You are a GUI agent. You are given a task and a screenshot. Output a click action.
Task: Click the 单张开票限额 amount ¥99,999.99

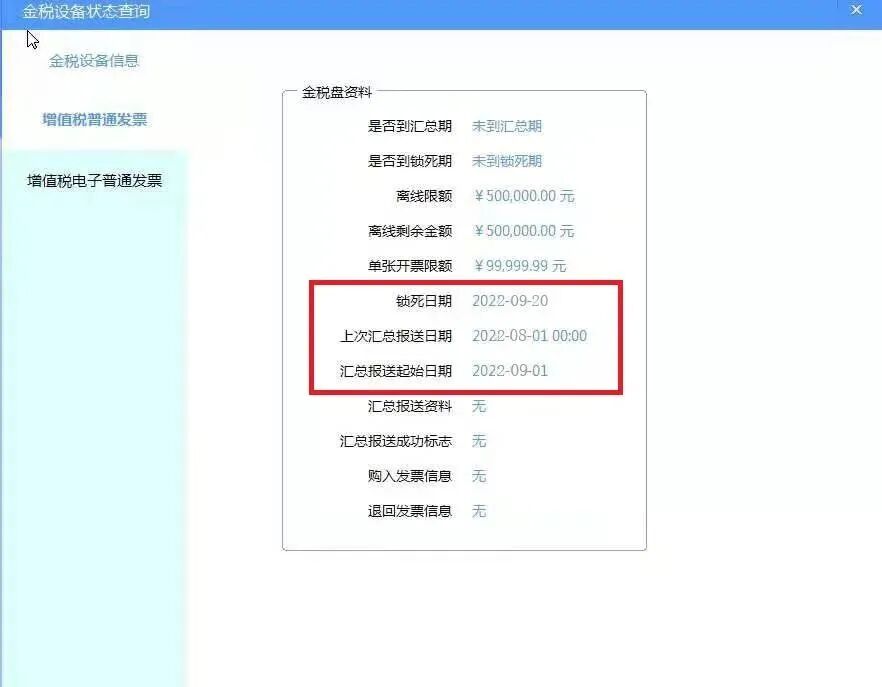(x=519, y=266)
